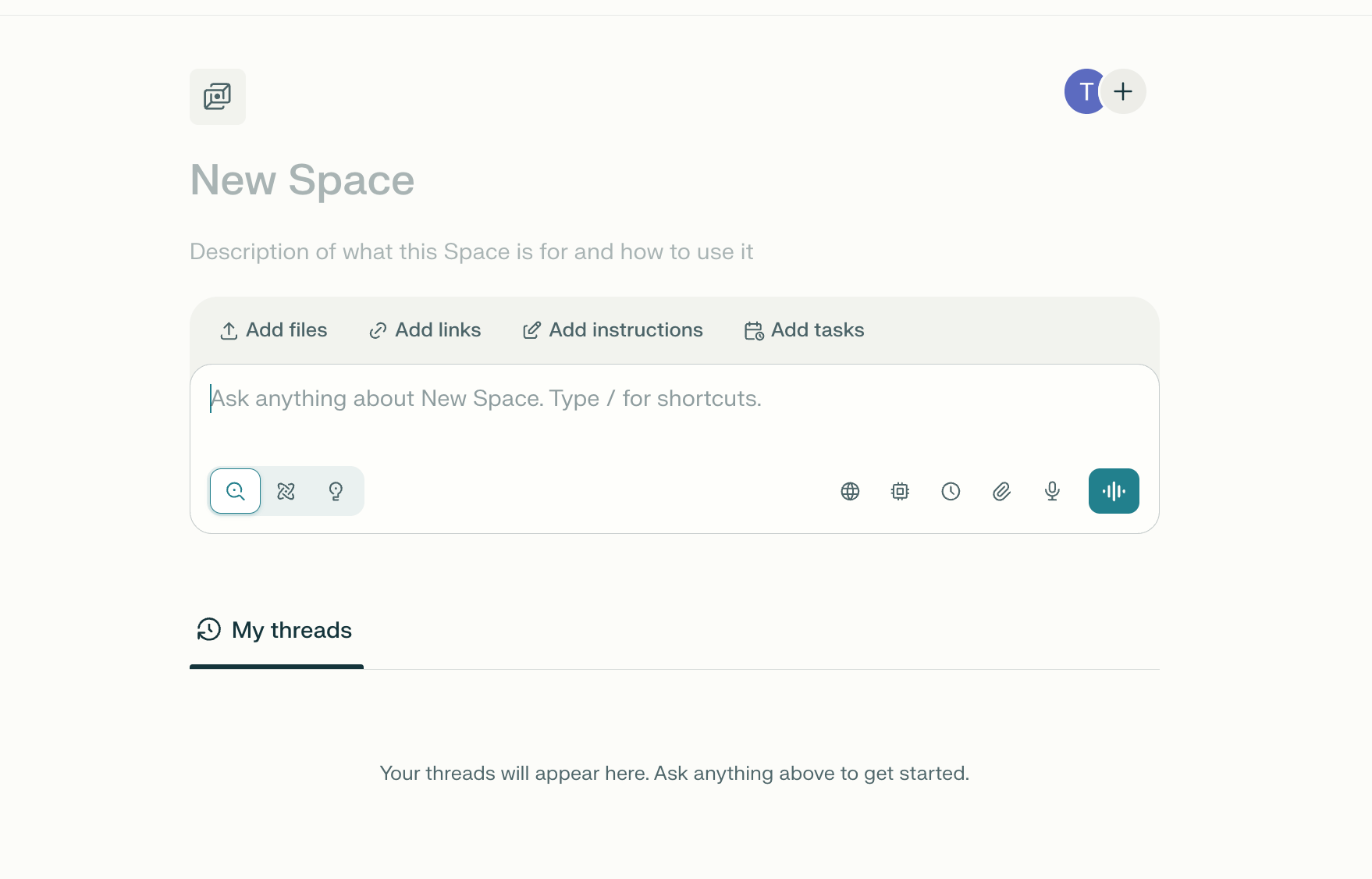The image size is (1372, 879).
Task: Toggle the lightbulb reasoning mode
Action: [x=336, y=491]
